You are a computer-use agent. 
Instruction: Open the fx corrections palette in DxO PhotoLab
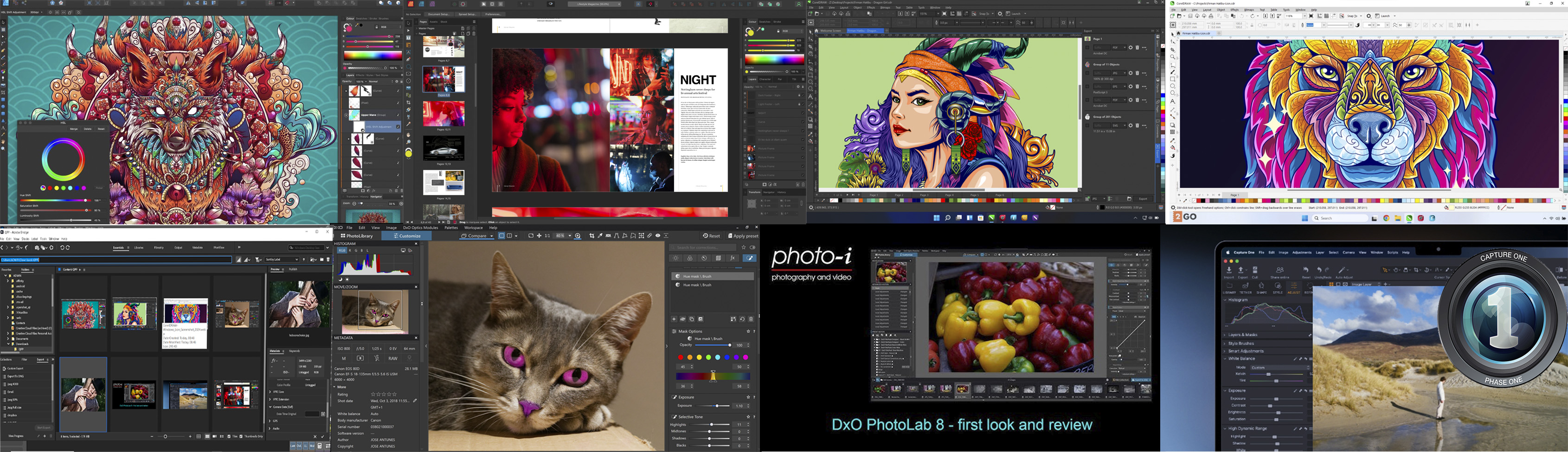coord(732,259)
